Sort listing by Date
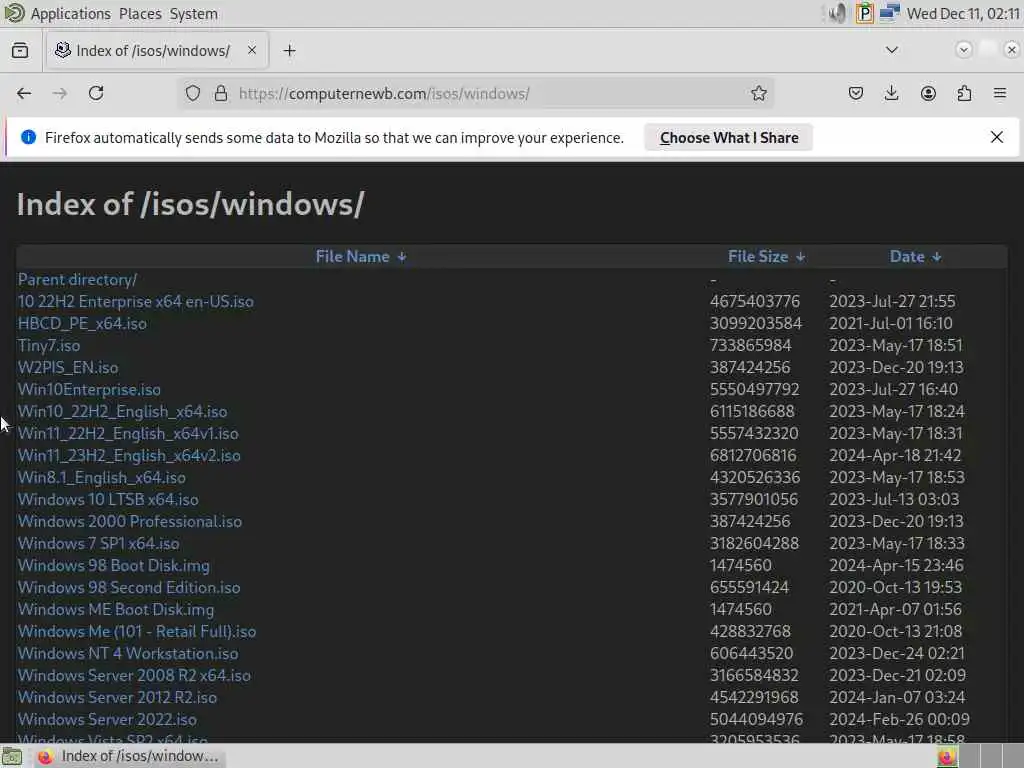The height and width of the screenshot is (768, 1024). [916, 257]
